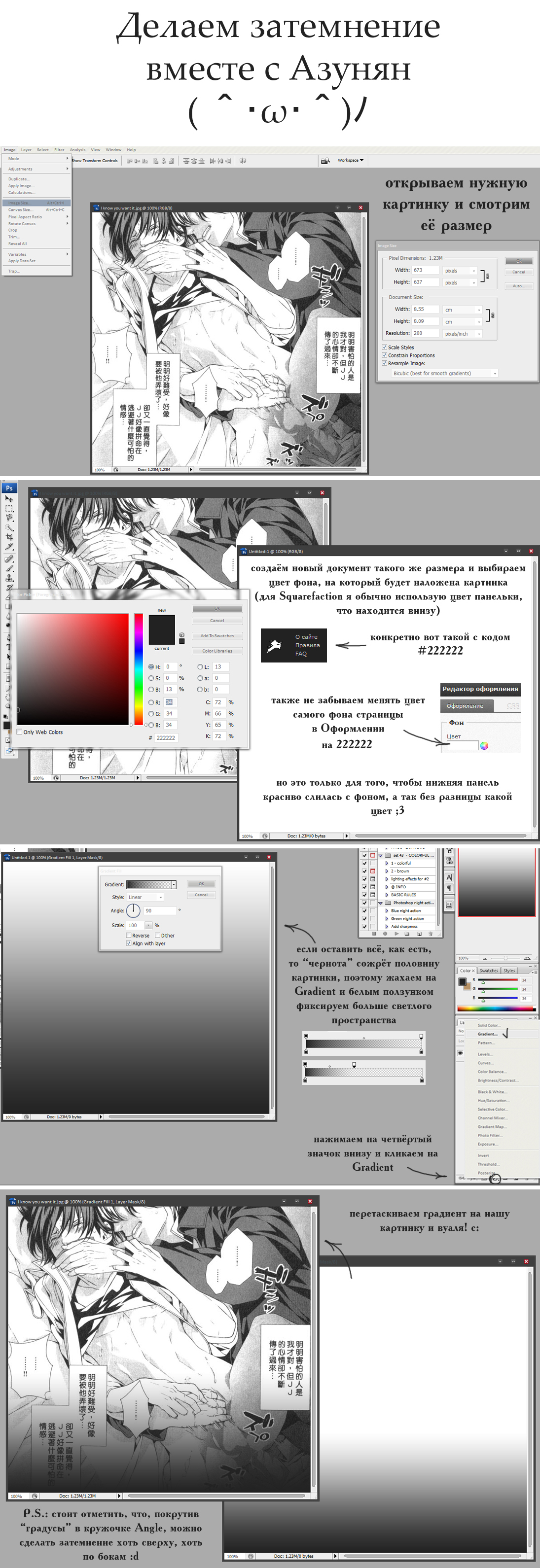The height and width of the screenshot is (1568, 540).
Task: Open the Resolution pixels/inch dropdown
Action: coord(462,334)
